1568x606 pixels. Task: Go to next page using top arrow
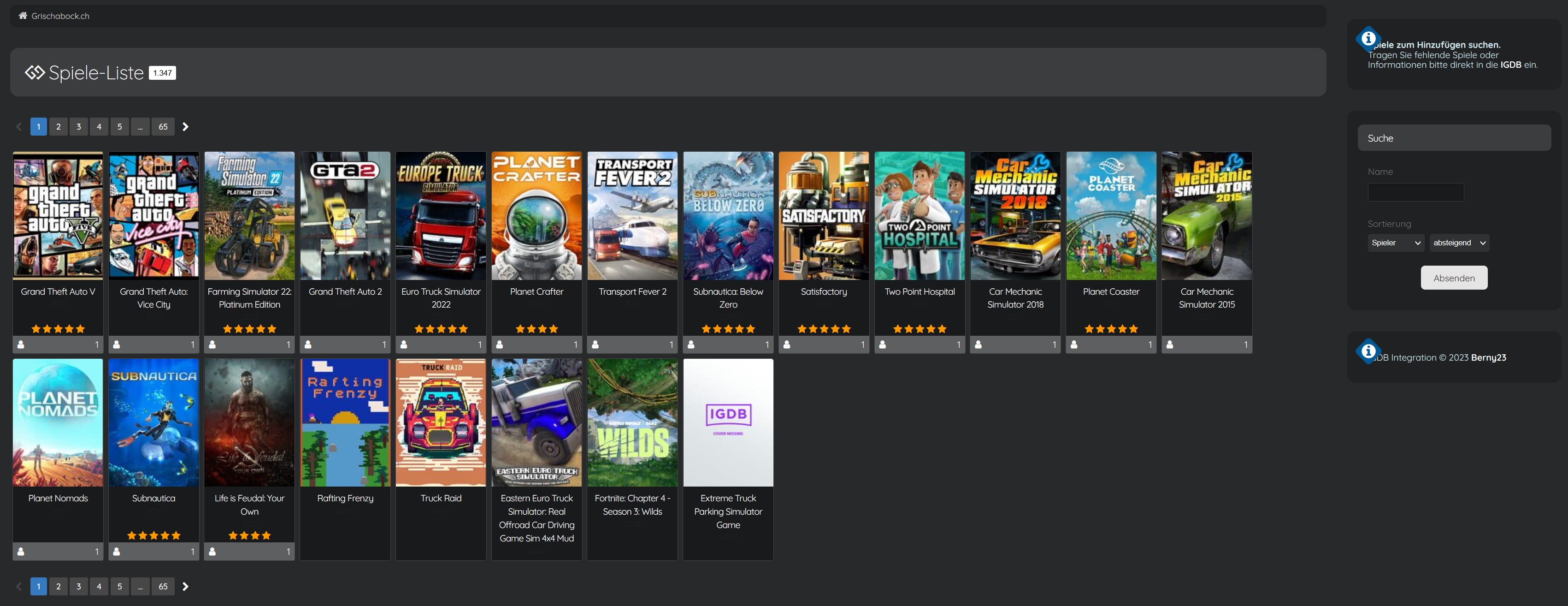pyautogui.click(x=186, y=127)
